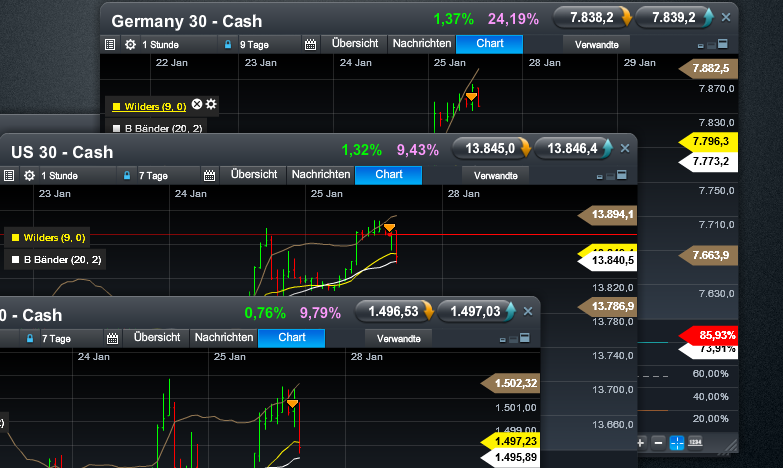Click Verwandte button in 1.496,53 price window
783x468 pixels.
pos(398,338)
